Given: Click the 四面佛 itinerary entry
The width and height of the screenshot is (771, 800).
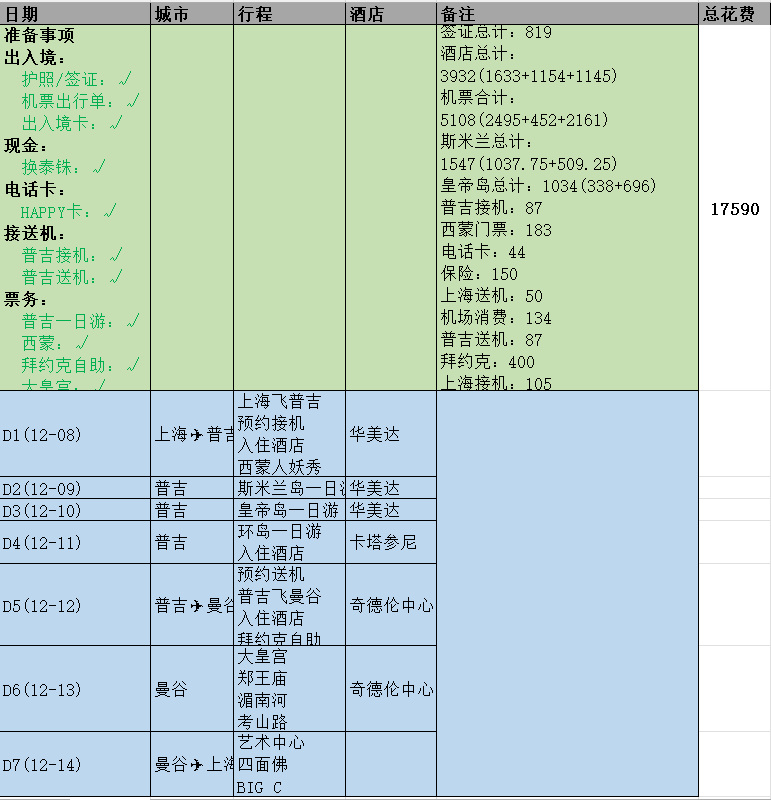Looking at the screenshot, I should (x=262, y=764).
